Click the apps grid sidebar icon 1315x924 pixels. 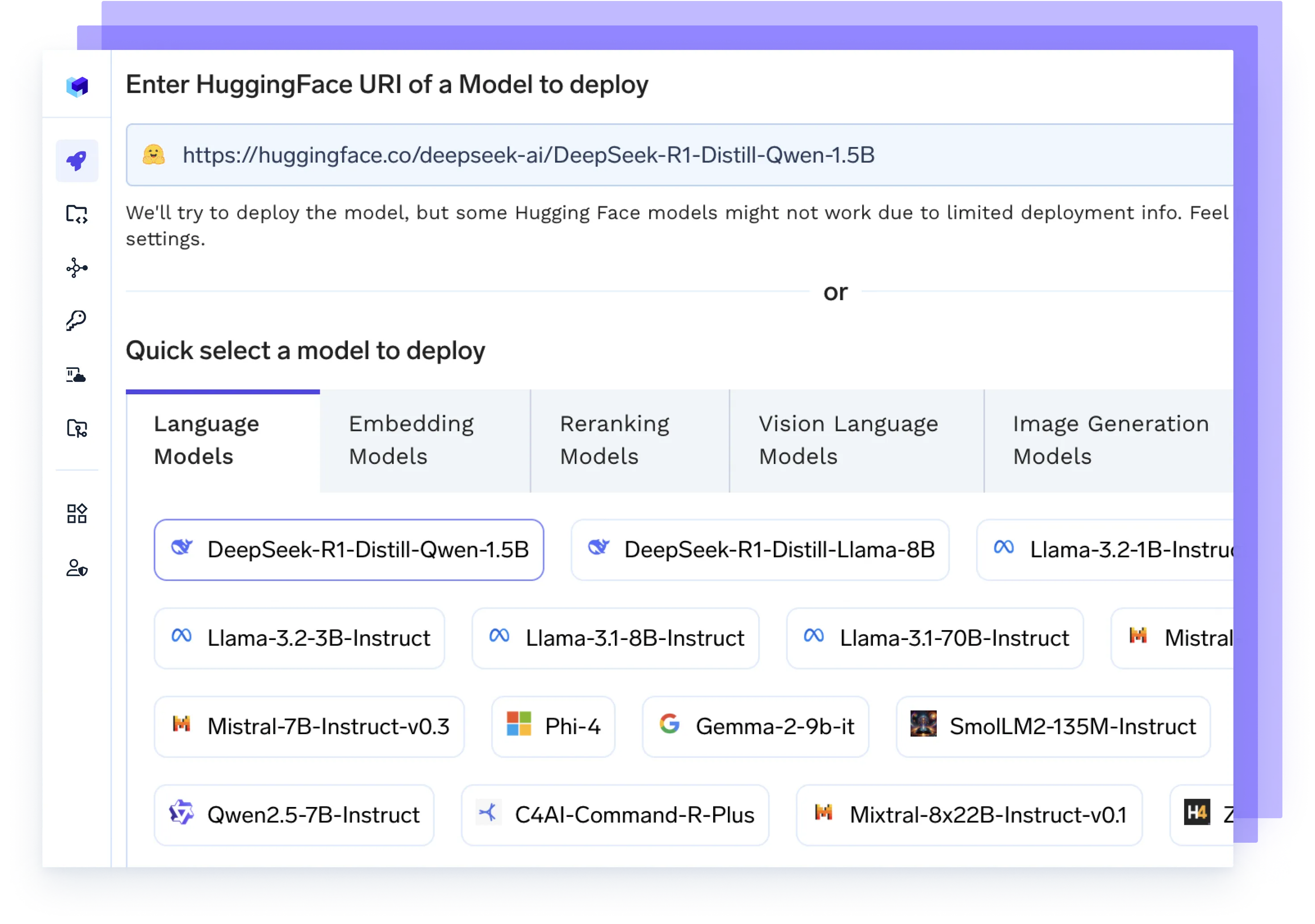pos(77,513)
